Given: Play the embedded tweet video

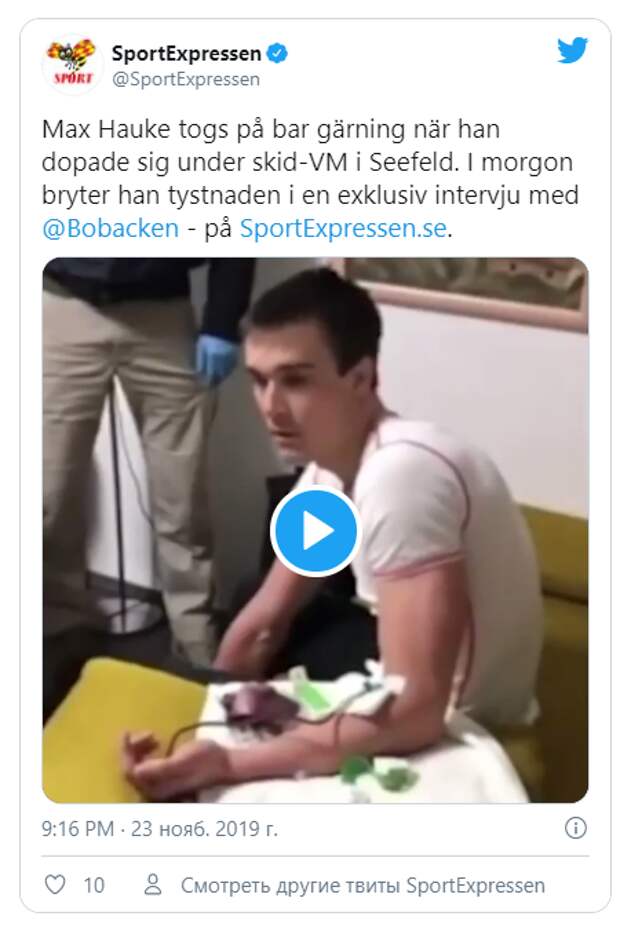Looking at the screenshot, I should (315, 530).
